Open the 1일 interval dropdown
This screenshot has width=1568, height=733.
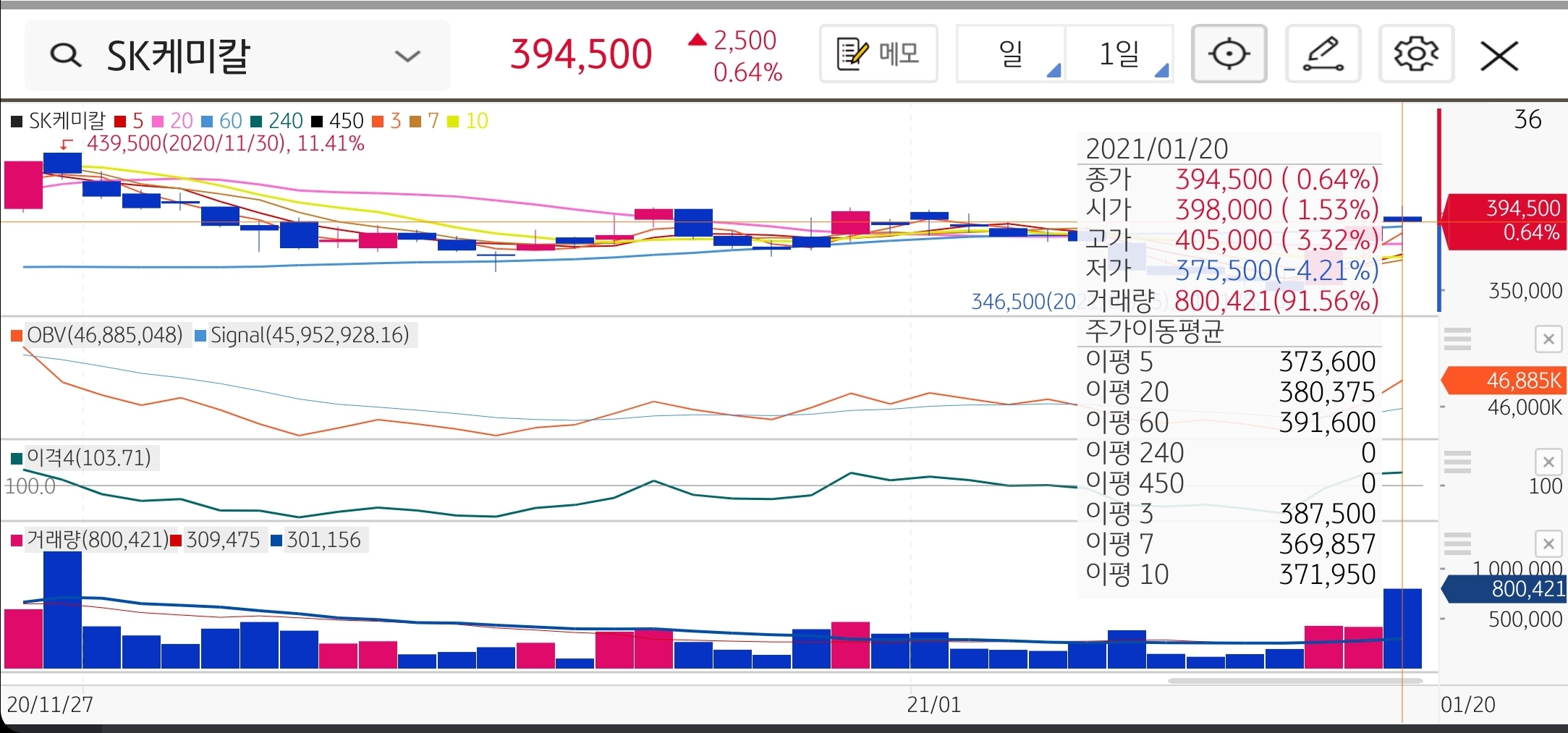1119,54
